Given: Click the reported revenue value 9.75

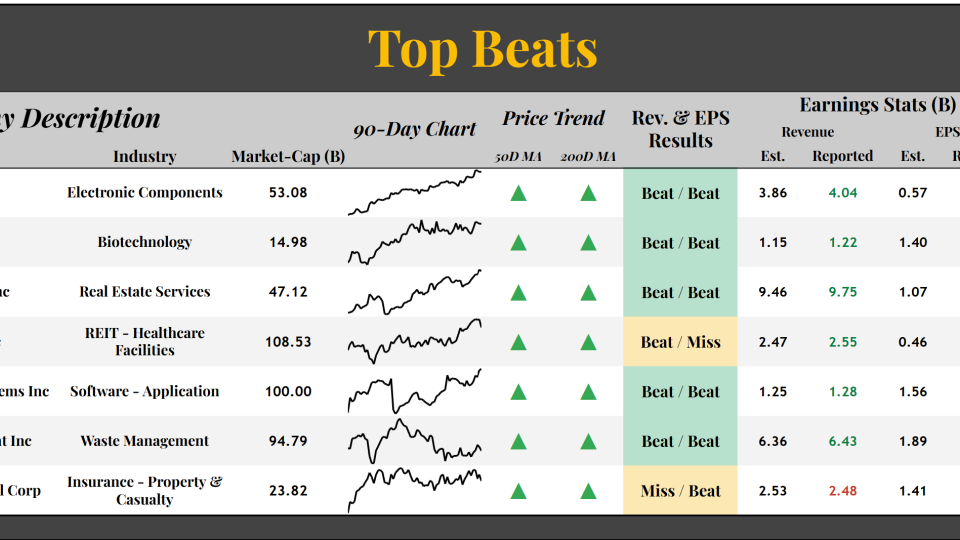Looking at the screenshot, I should pos(842,293).
